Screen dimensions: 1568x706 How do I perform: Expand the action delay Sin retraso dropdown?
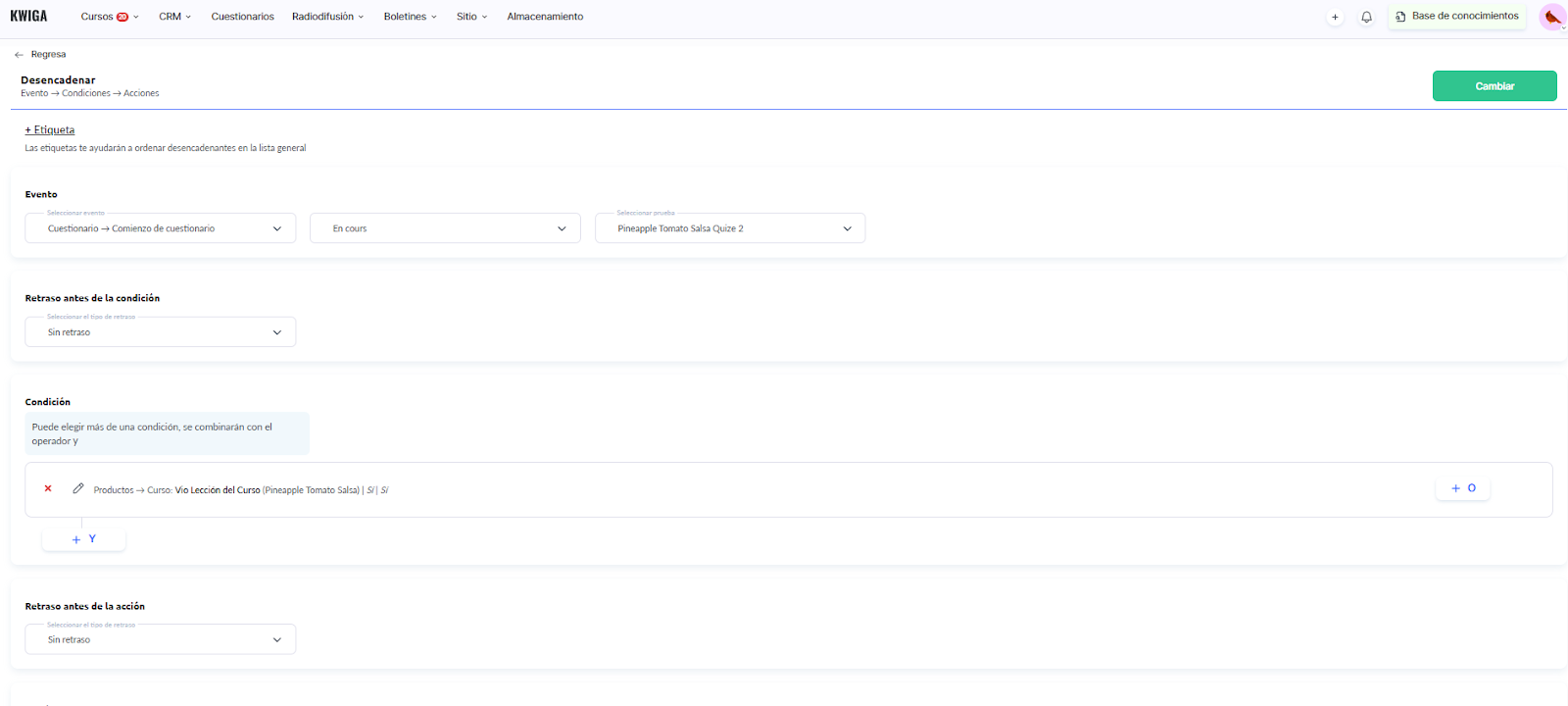[x=161, y=639]
